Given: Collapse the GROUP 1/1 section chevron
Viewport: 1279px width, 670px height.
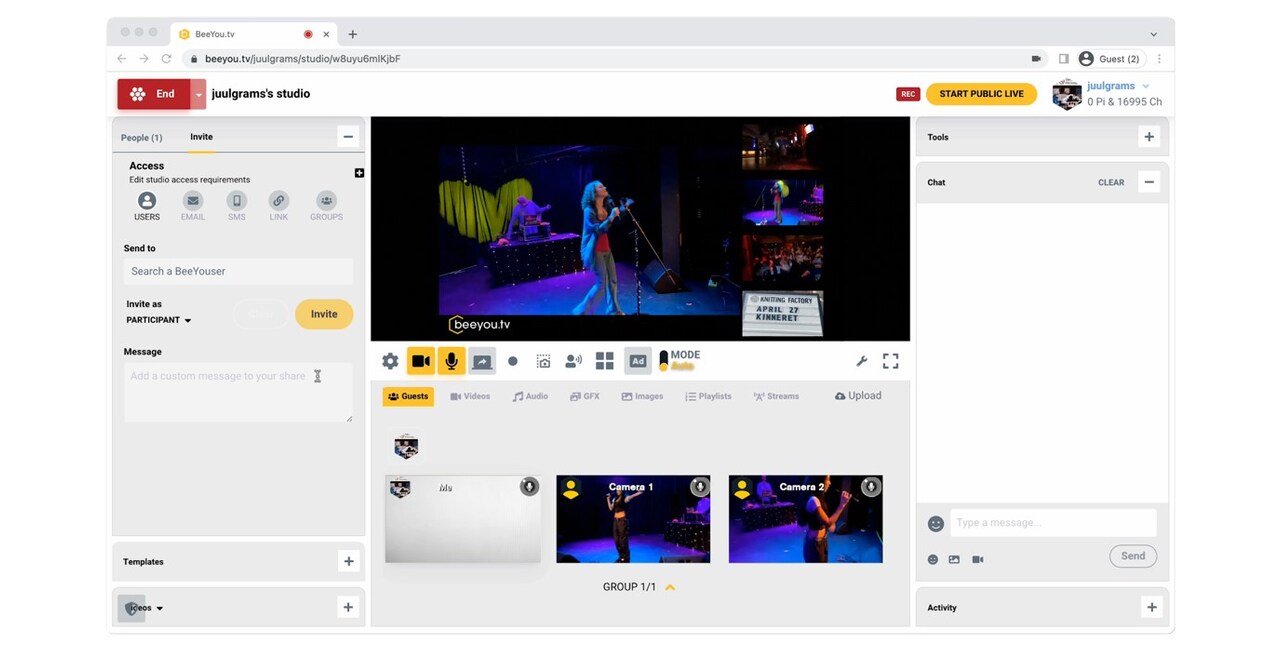Looking at the screenshot, I should coord(668,587).
